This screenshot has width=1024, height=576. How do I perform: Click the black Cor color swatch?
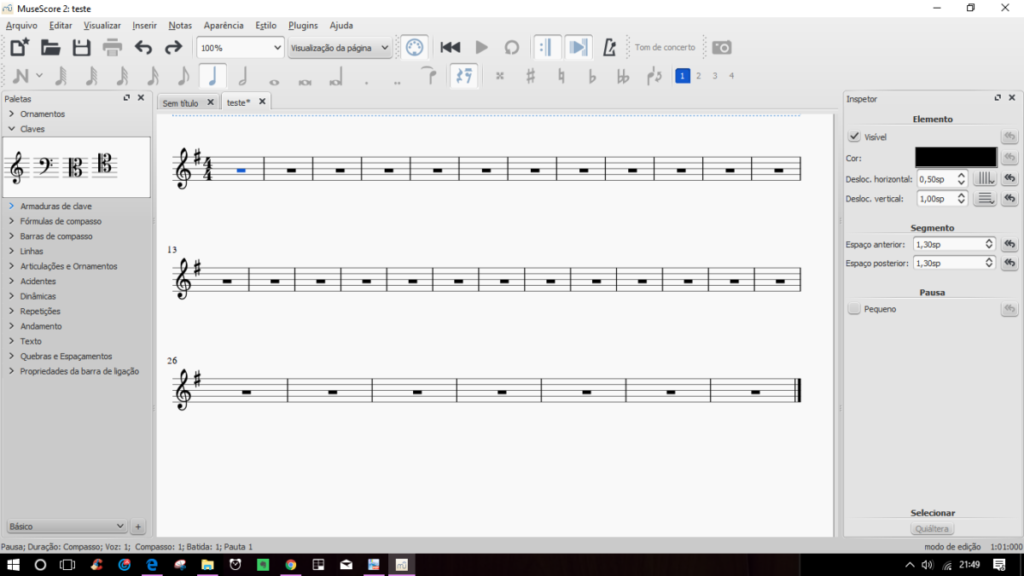tap(955, 157)
